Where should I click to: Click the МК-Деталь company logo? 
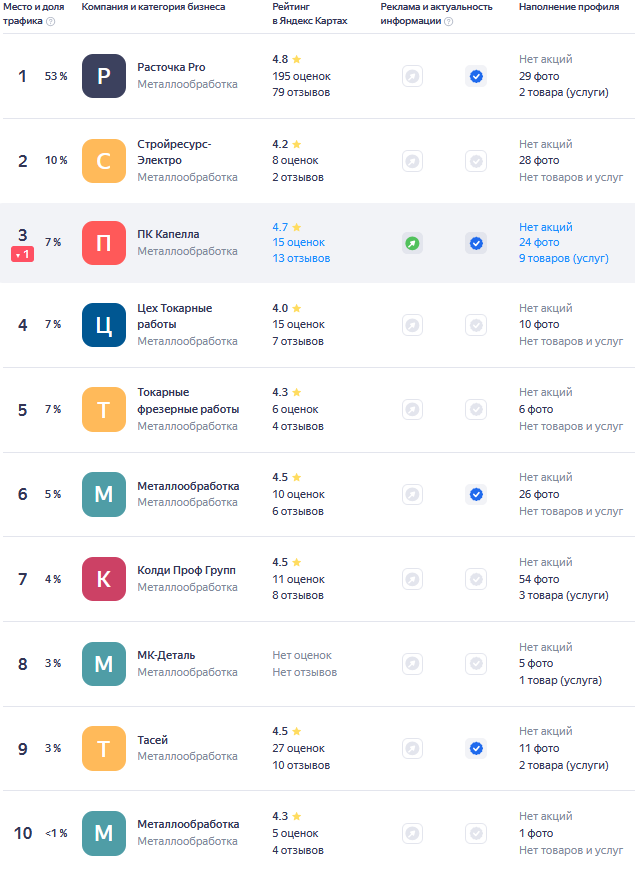click(x=104, y=663)
